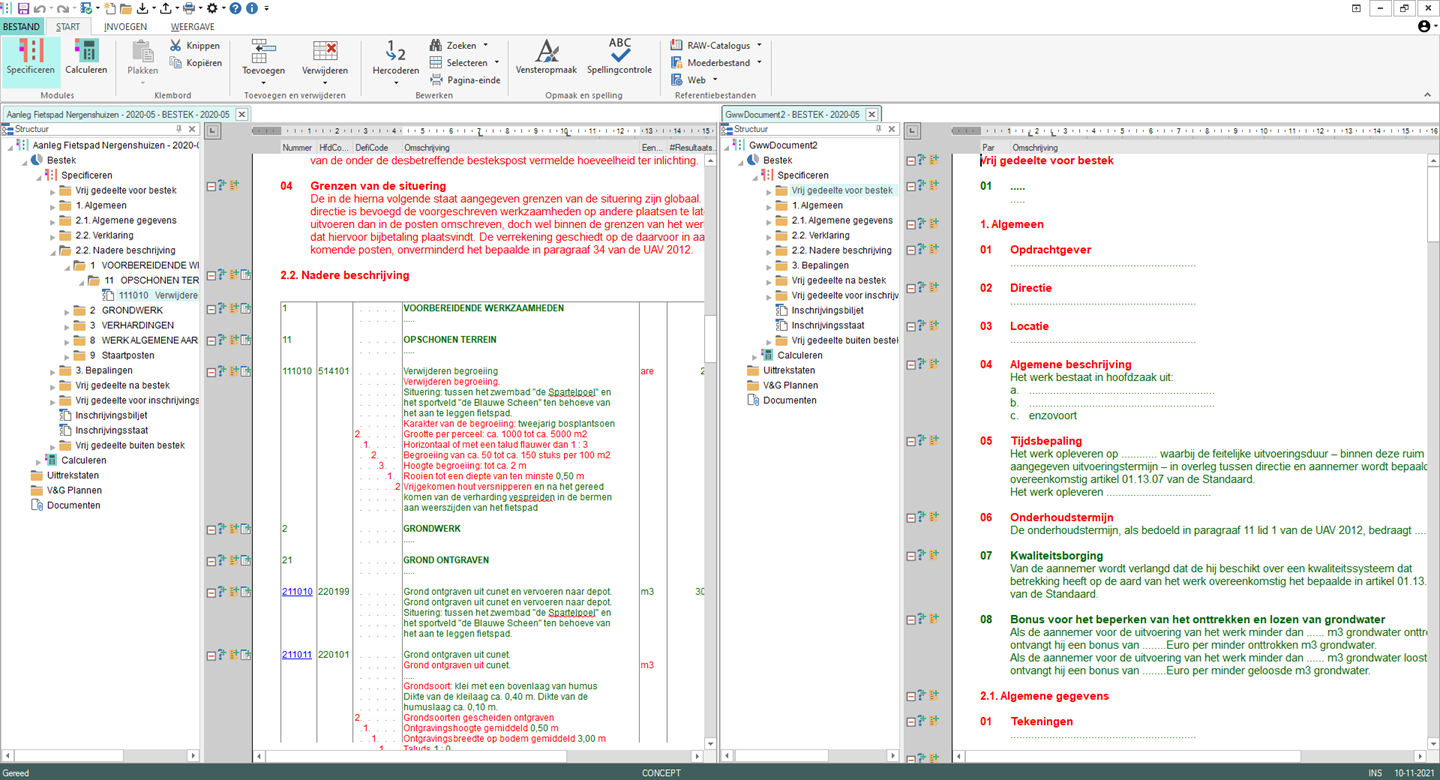
Task: Collapse the '2 GRONDWERK' row minus box
Action: [x=212, y=529]
